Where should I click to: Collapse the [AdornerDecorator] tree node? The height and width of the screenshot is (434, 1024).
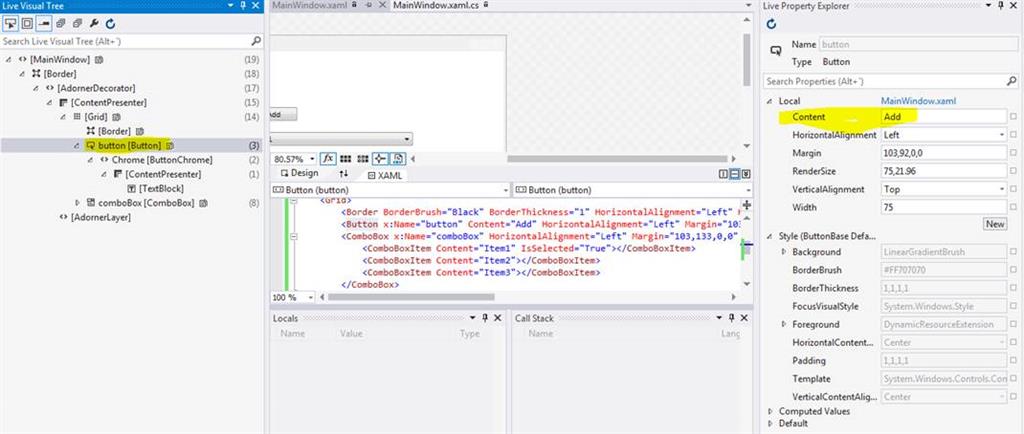coord(36,88)
